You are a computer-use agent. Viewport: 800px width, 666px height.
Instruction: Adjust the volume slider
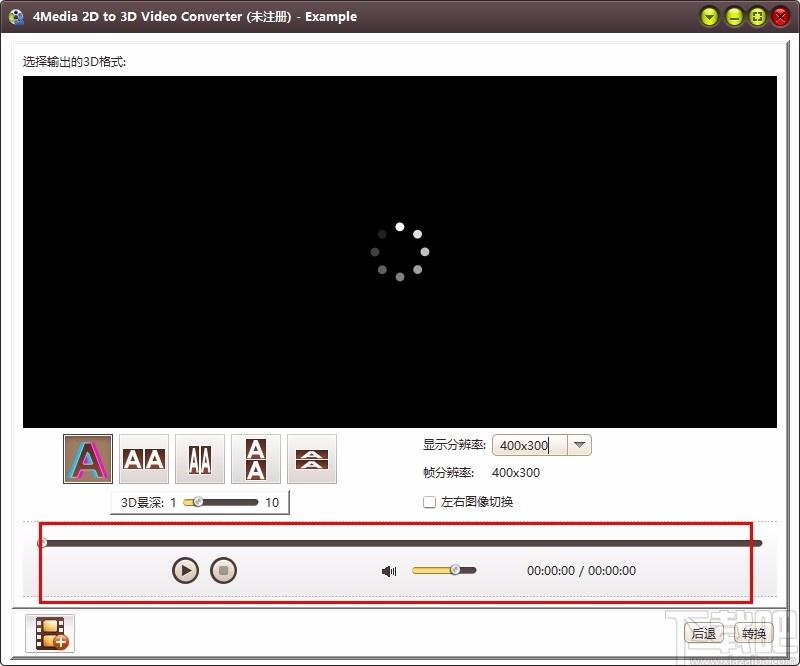tap(444, 570)
